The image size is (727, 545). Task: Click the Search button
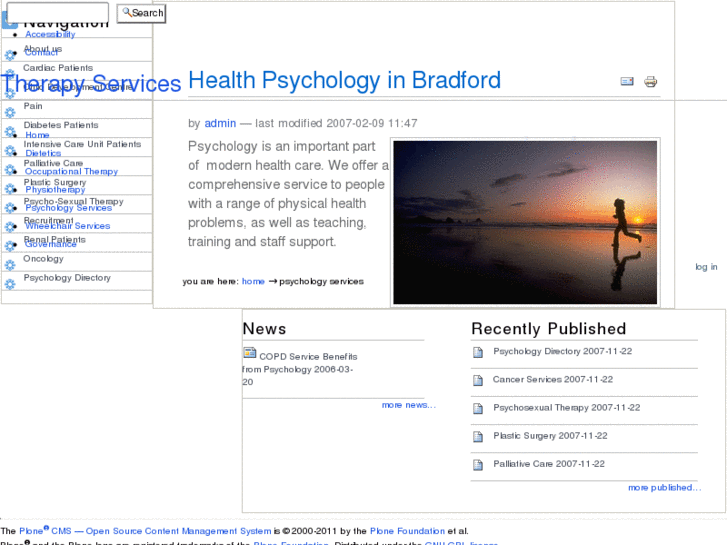[141, 13]
